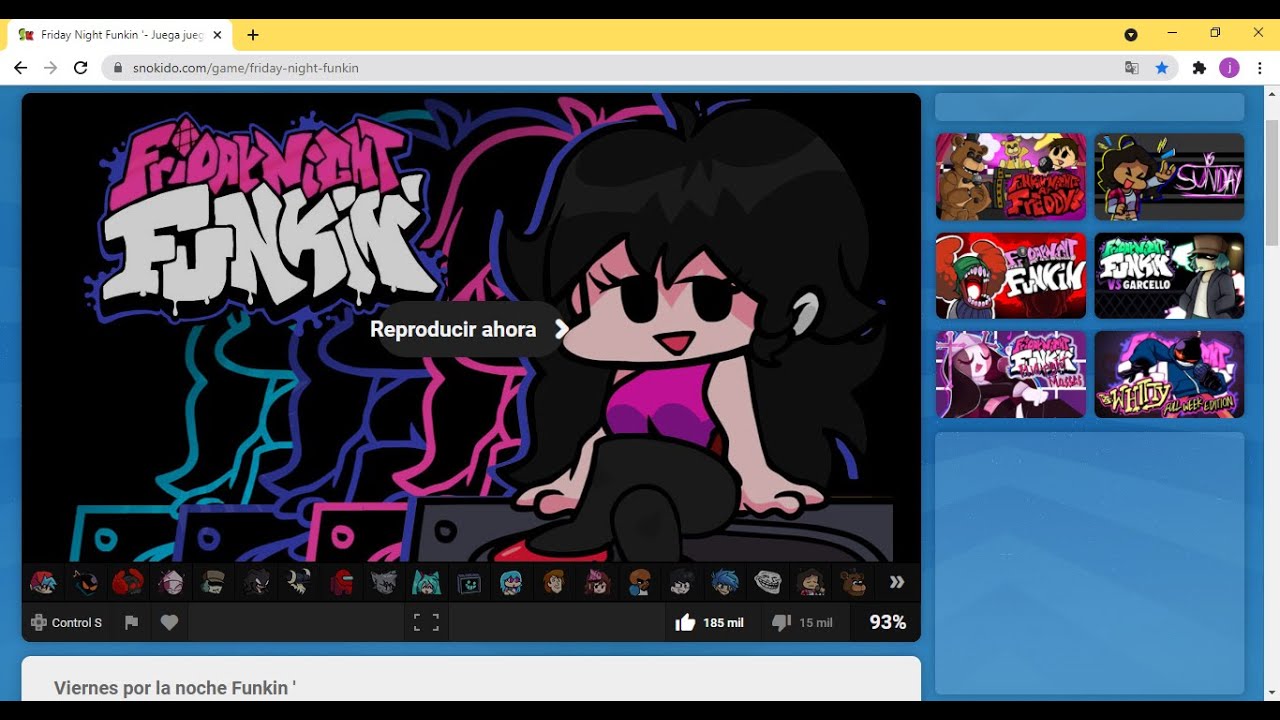Screen dimensions: 1280x720
Task: Open the tab search dropdown arrow
Action: click(1131, 34)
